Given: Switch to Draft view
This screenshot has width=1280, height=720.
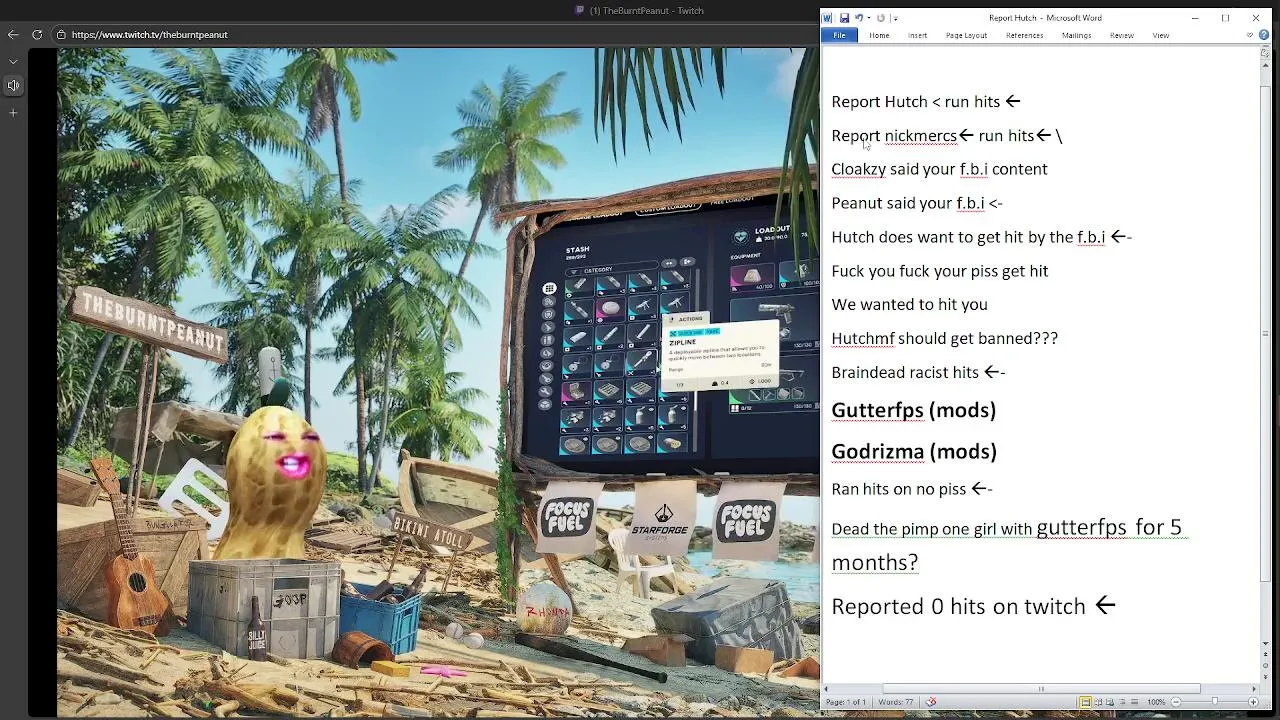Looking at the screenshot, I should pos(1134,702).
